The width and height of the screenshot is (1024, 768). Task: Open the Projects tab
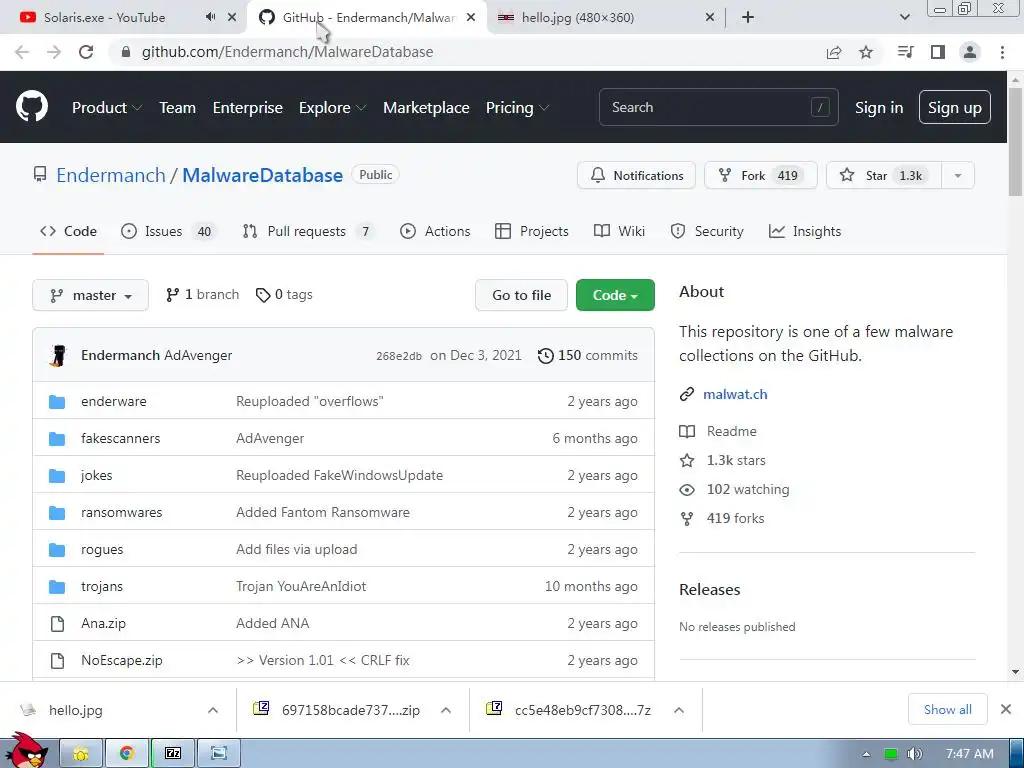(532, 231)
